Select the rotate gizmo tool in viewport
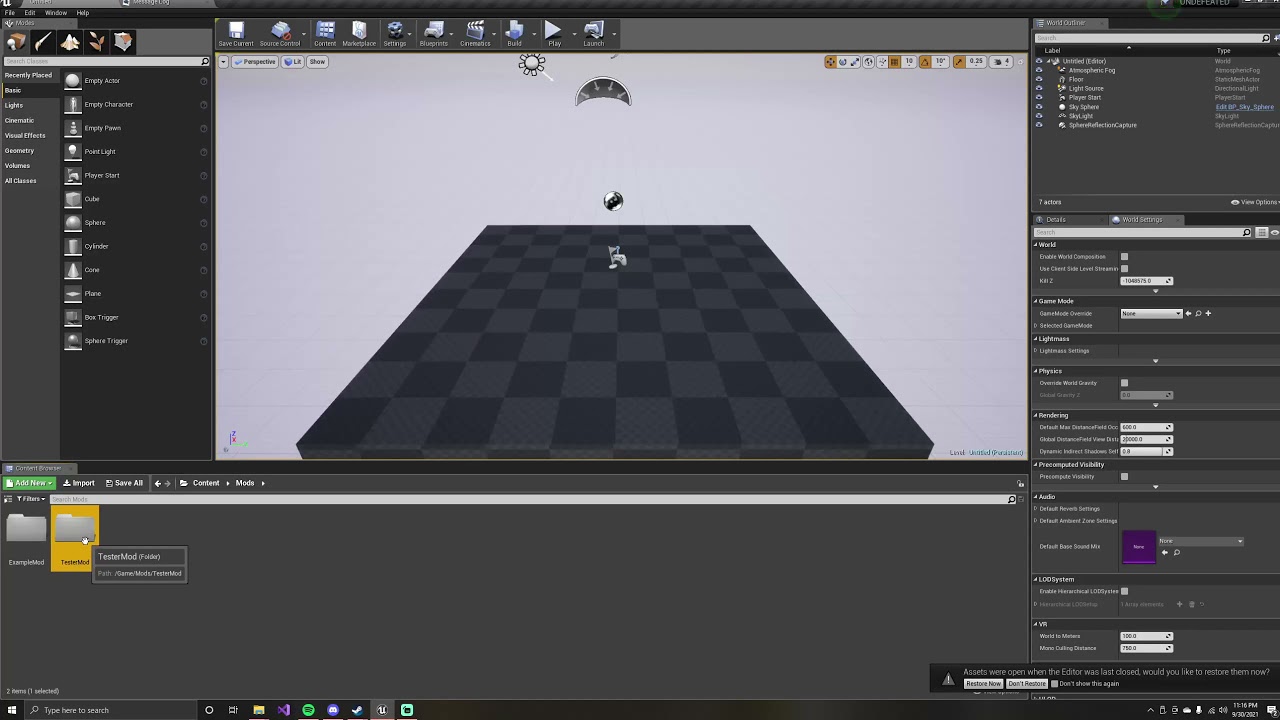Viewport: 1280px width, 720px height. 843,62
